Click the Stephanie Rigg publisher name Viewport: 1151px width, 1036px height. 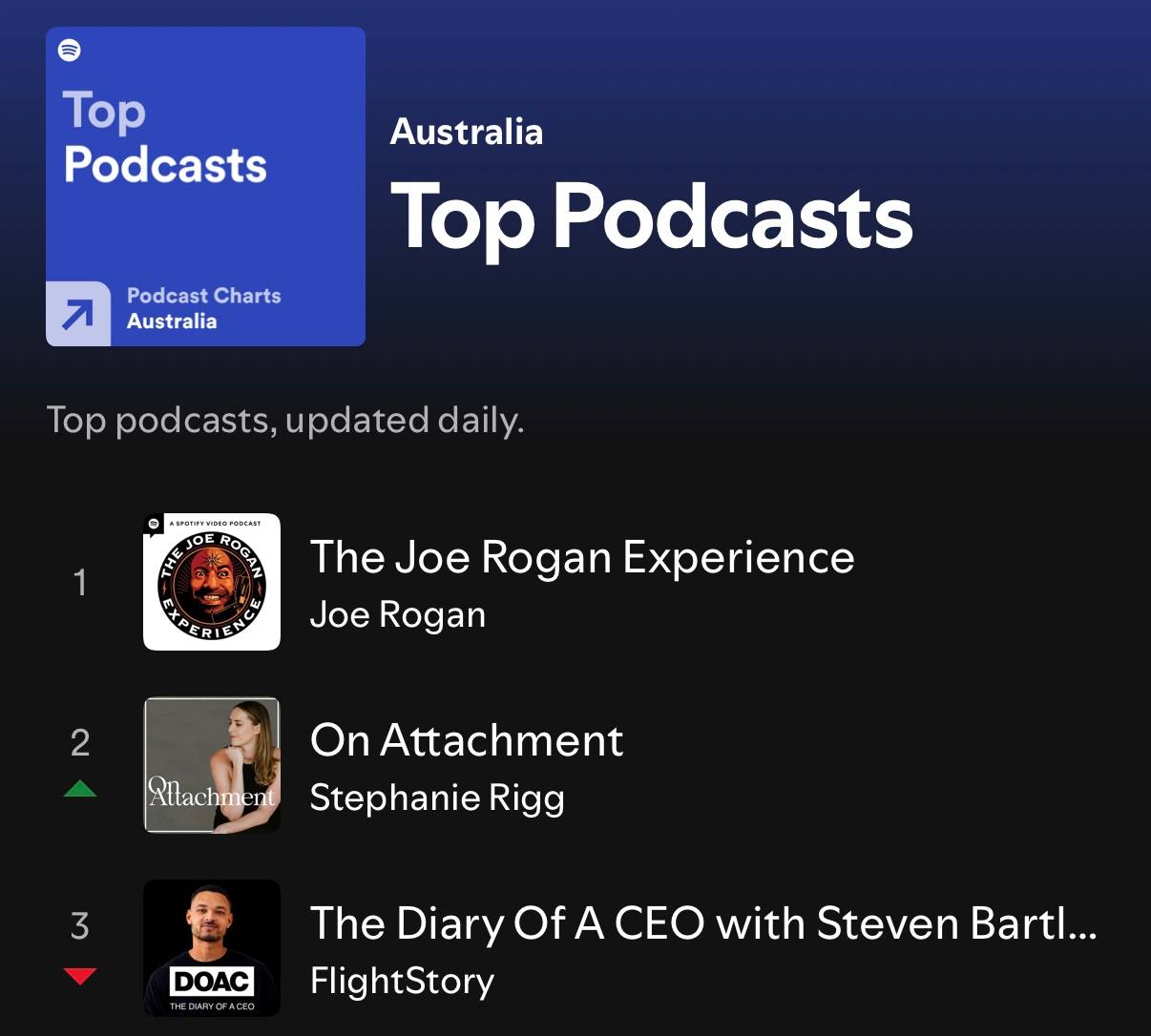tap(437, 798)
